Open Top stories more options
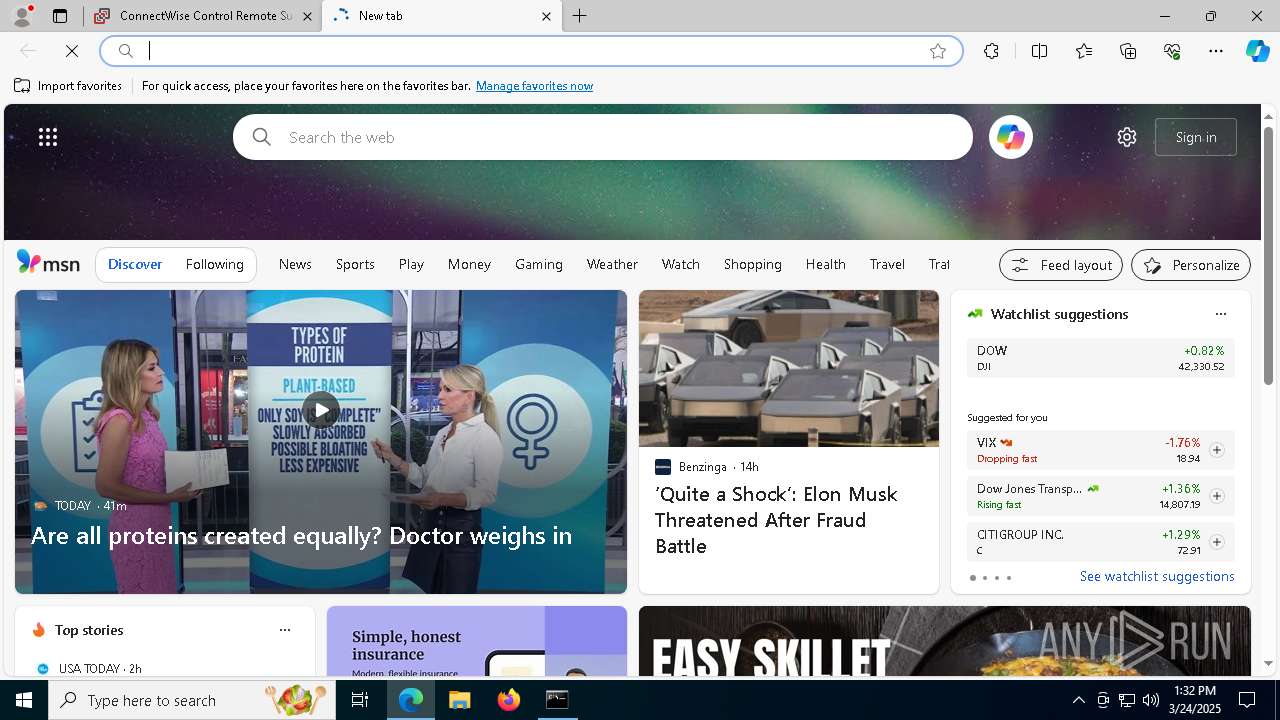 coord(285,630)
